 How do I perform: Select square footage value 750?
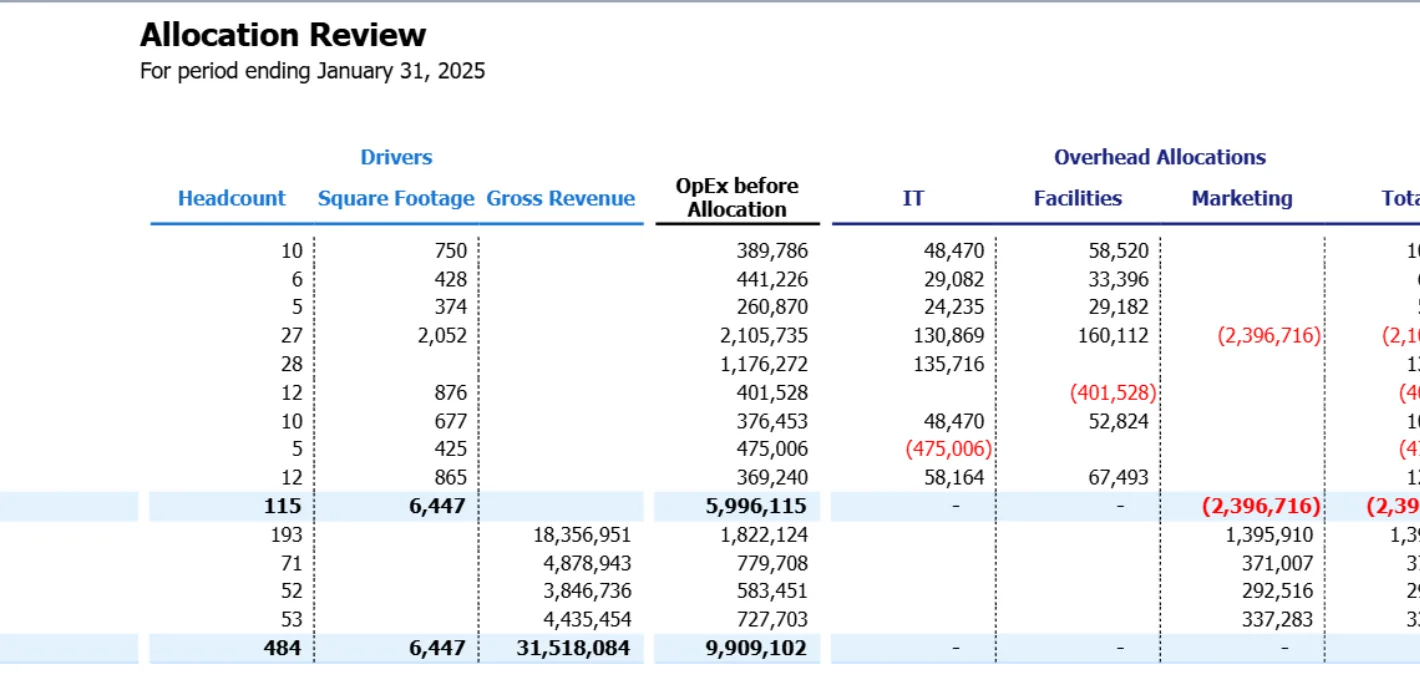(450, 251)
